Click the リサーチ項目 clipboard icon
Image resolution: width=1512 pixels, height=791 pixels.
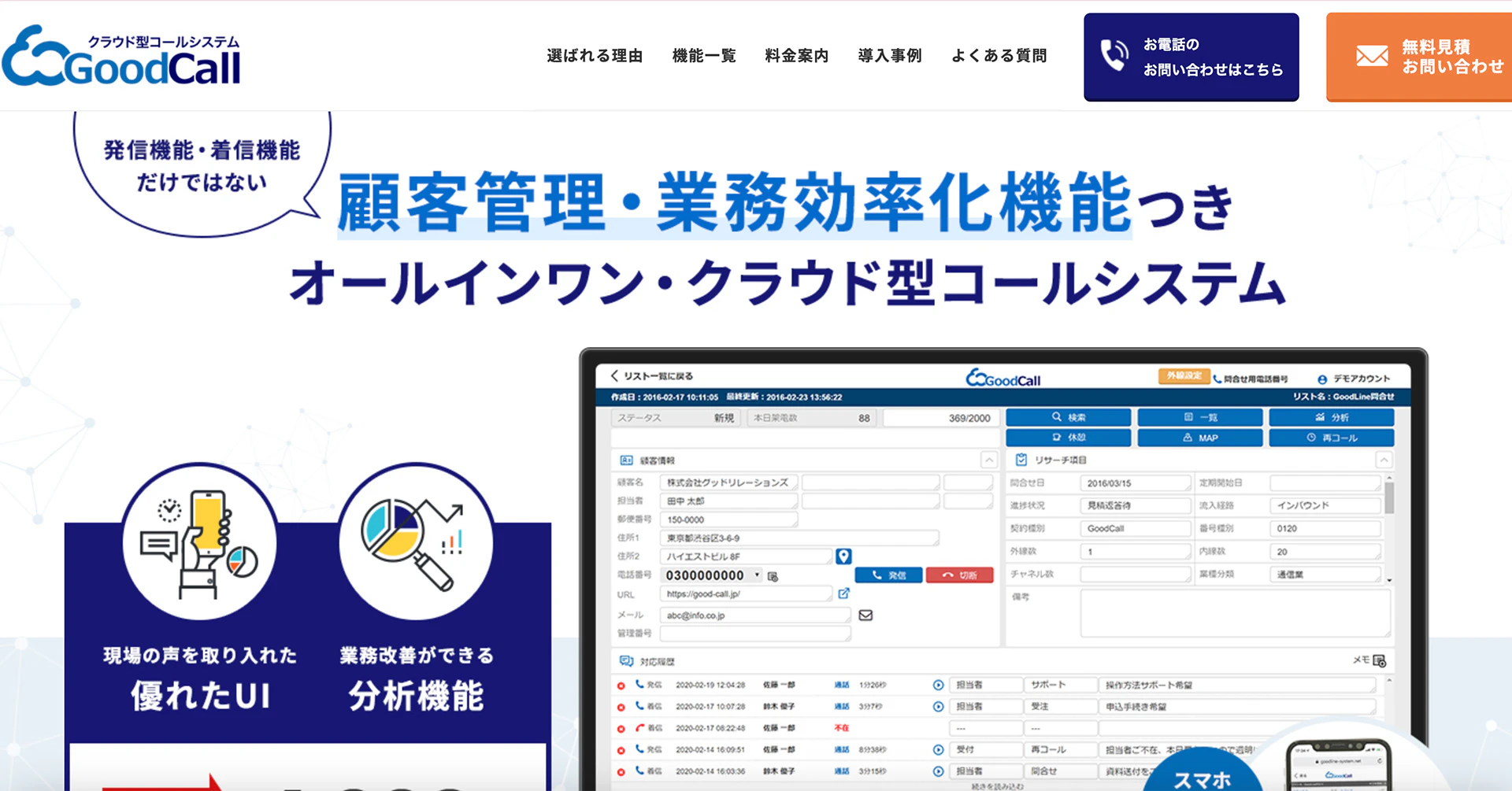(1021, 460)
